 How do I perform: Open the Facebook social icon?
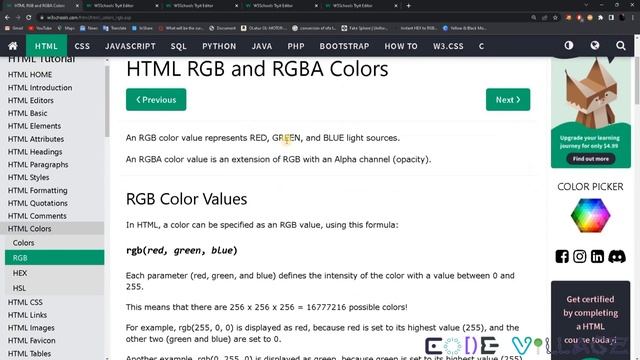(562, 256)
